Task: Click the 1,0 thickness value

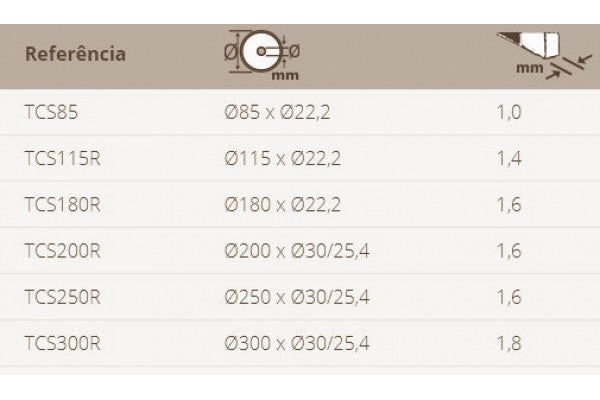Action: point(509,112)
